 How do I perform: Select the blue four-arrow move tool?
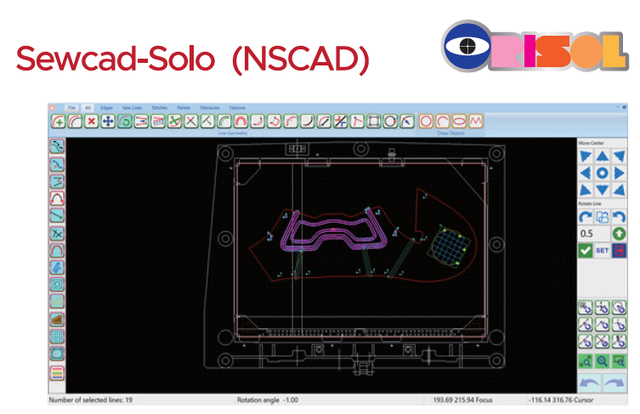108,121
